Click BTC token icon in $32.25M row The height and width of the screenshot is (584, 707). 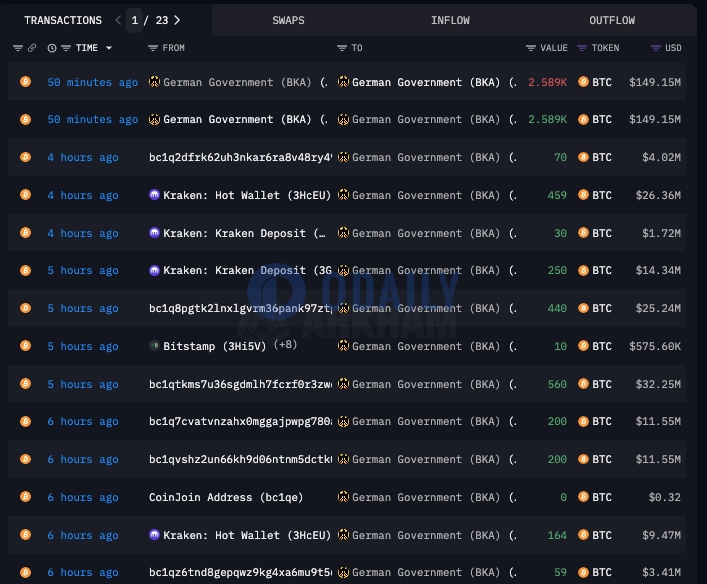[583, 384]
